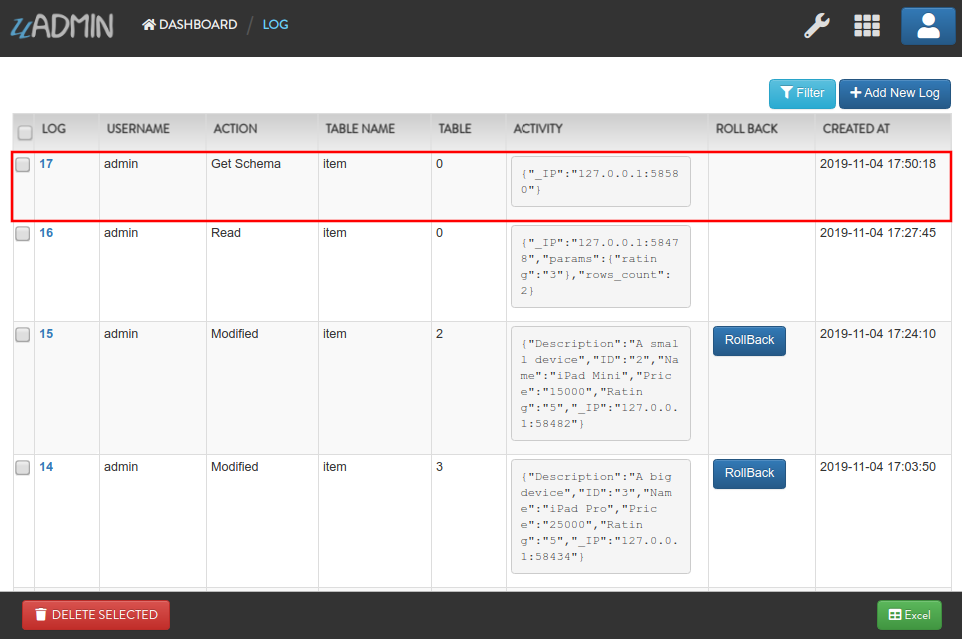Click timestamp 2019-11-04 17:50:18
This screenshot has height=639, width=962.
tap(877, 164)
